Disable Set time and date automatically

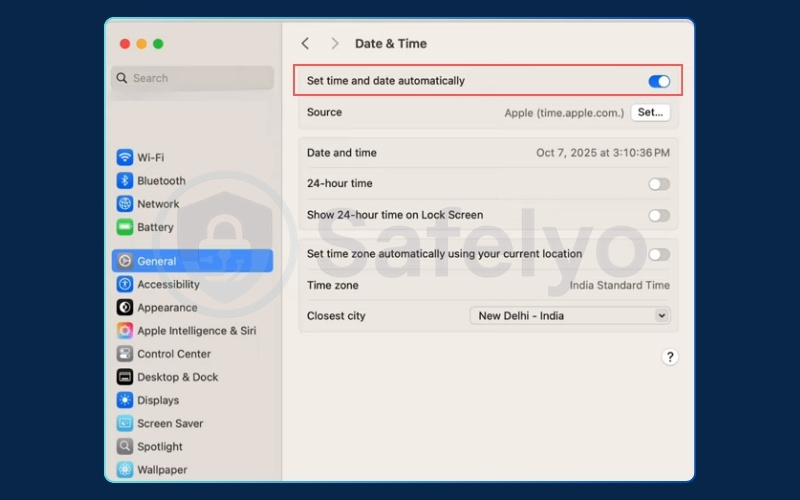pos(659,81)
